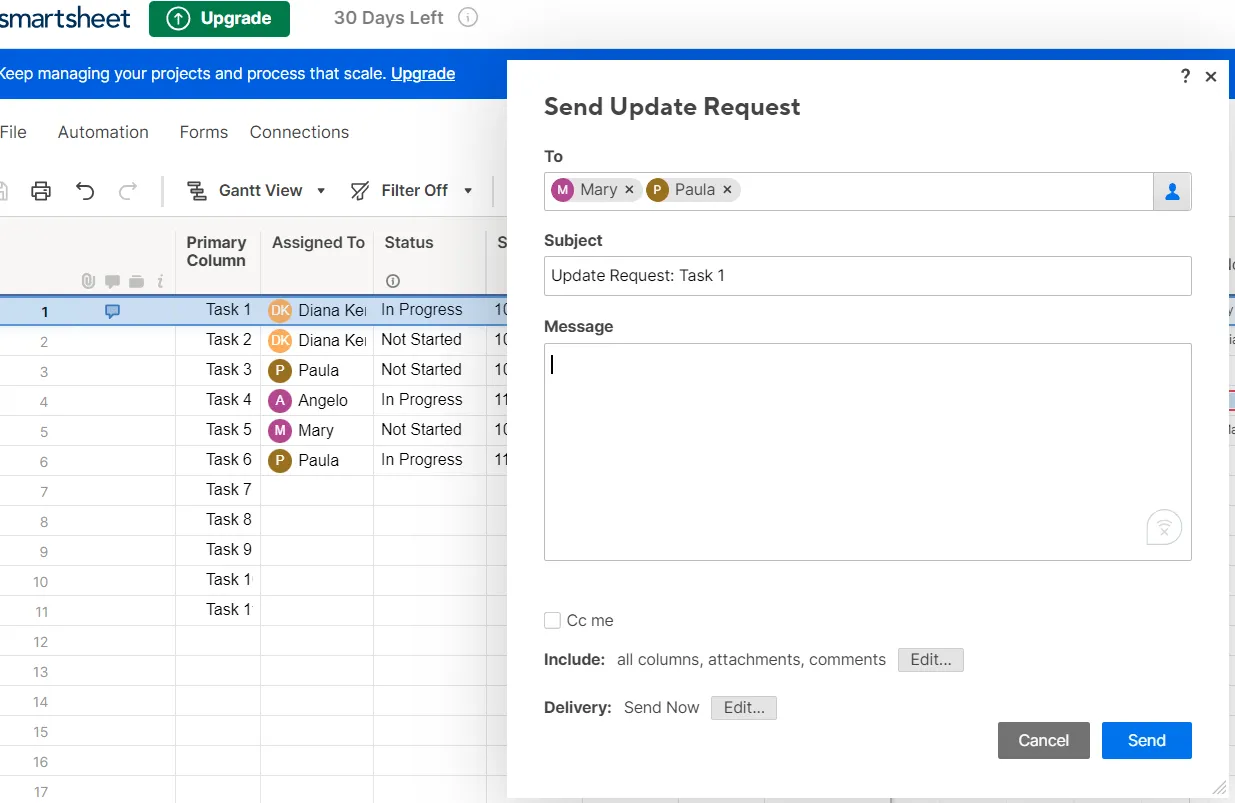Click Edit button next to Delivery
1235x803 pixels.
(744, 708)
